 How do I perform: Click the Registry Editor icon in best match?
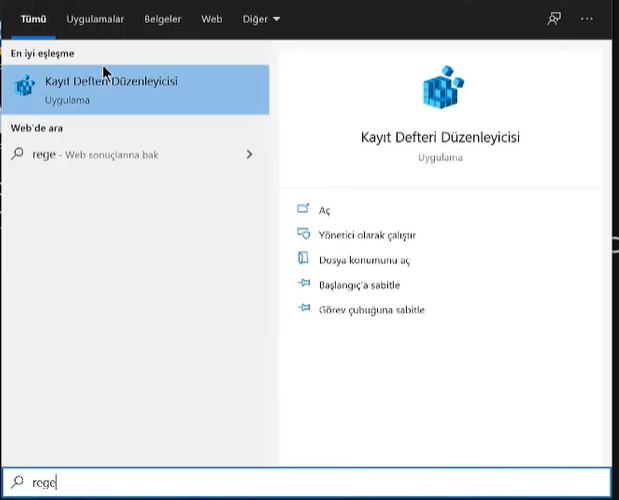[x=24, y=88]
